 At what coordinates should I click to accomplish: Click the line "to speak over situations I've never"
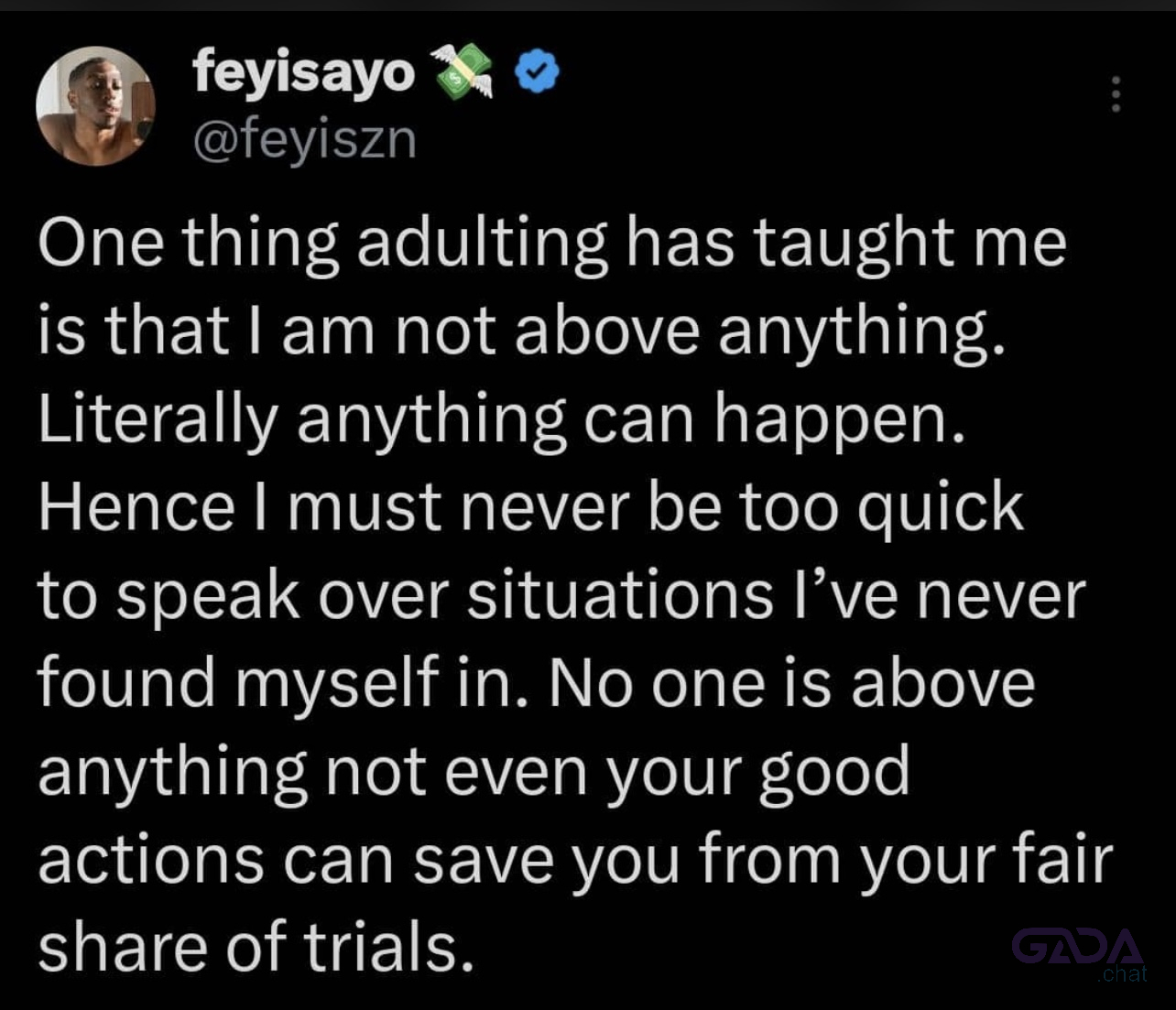[x=561, y=595]
